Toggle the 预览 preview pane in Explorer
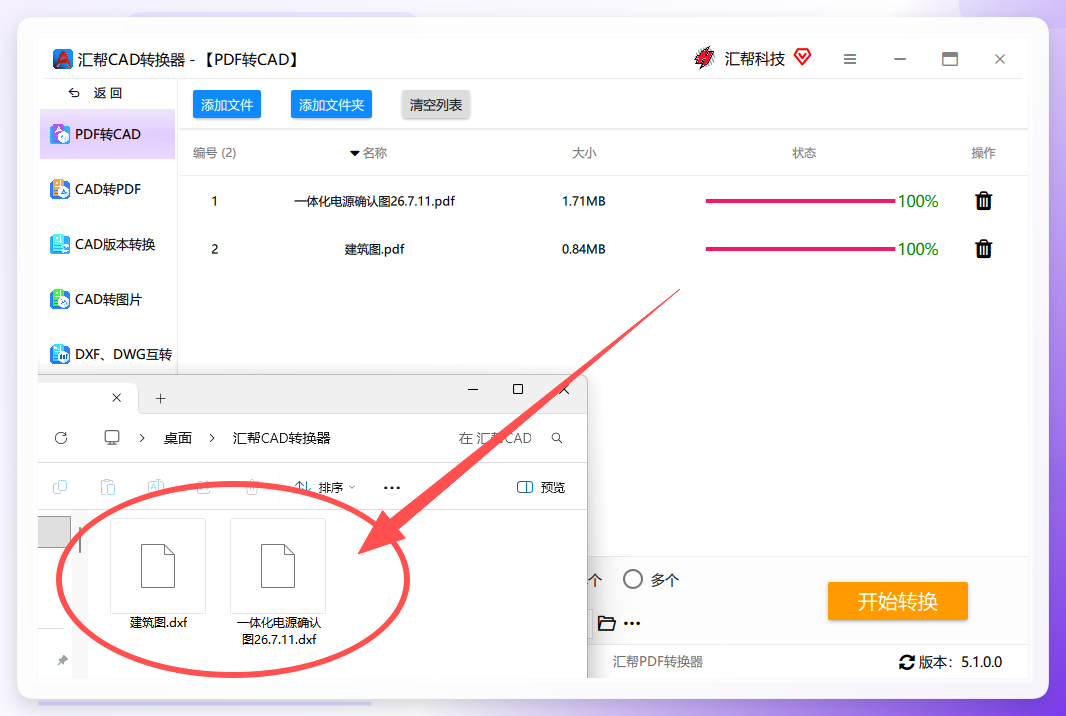The width and height of the screenshot is (1066, 716). click(540, 488)
